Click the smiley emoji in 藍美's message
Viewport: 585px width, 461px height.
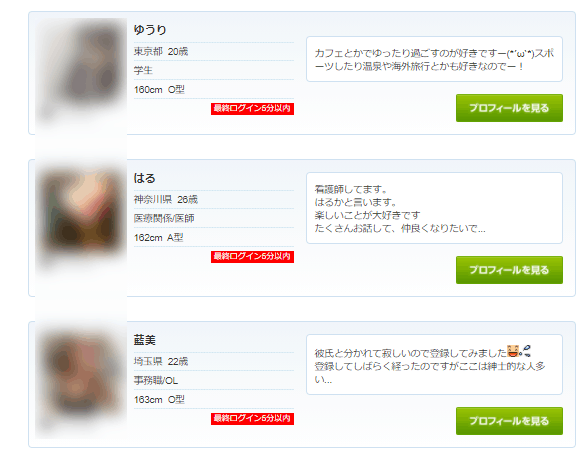pos(513,351)
